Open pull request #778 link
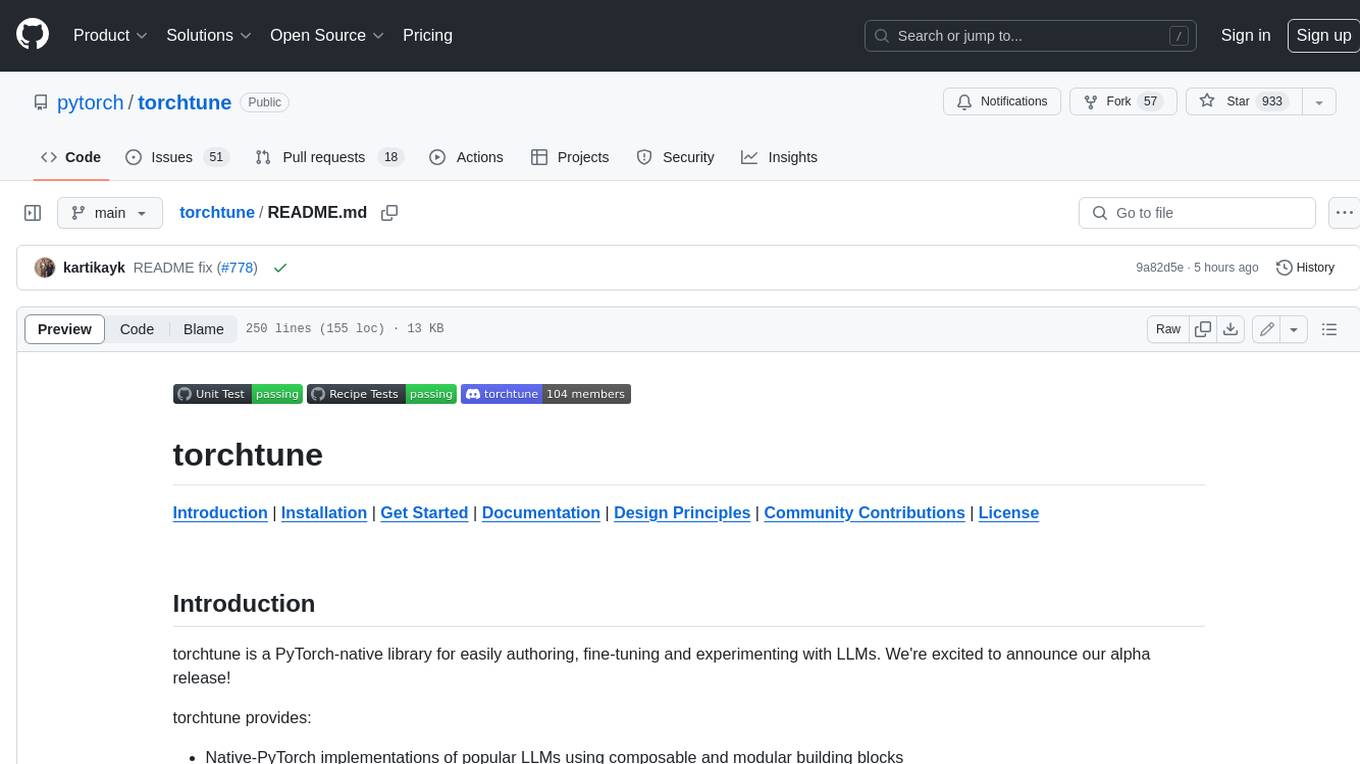Image resolution: width=1360 pixels, height=764 pixels. [x=237, y=268]
